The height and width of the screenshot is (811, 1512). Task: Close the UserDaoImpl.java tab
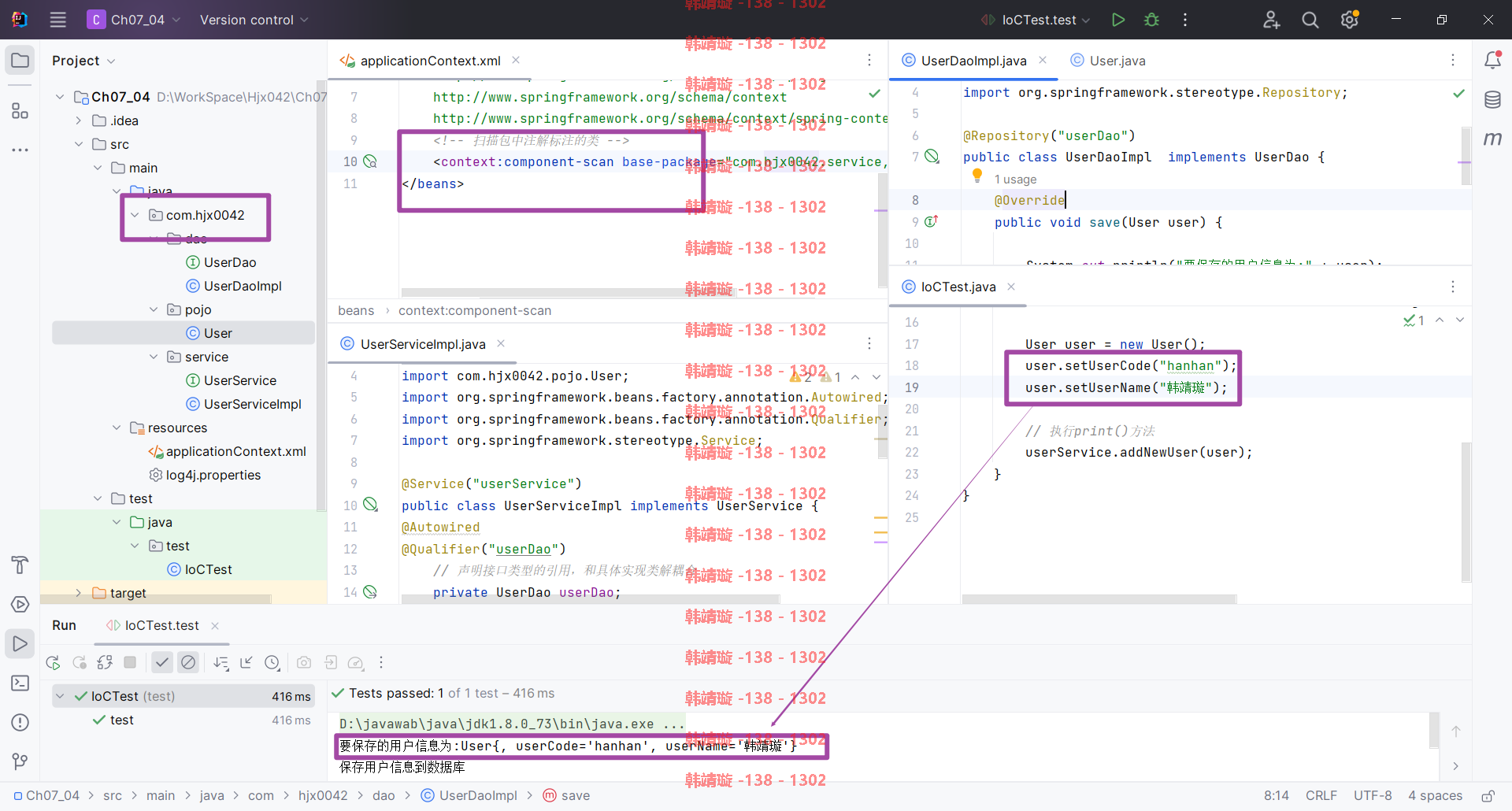pos(1043,60)
